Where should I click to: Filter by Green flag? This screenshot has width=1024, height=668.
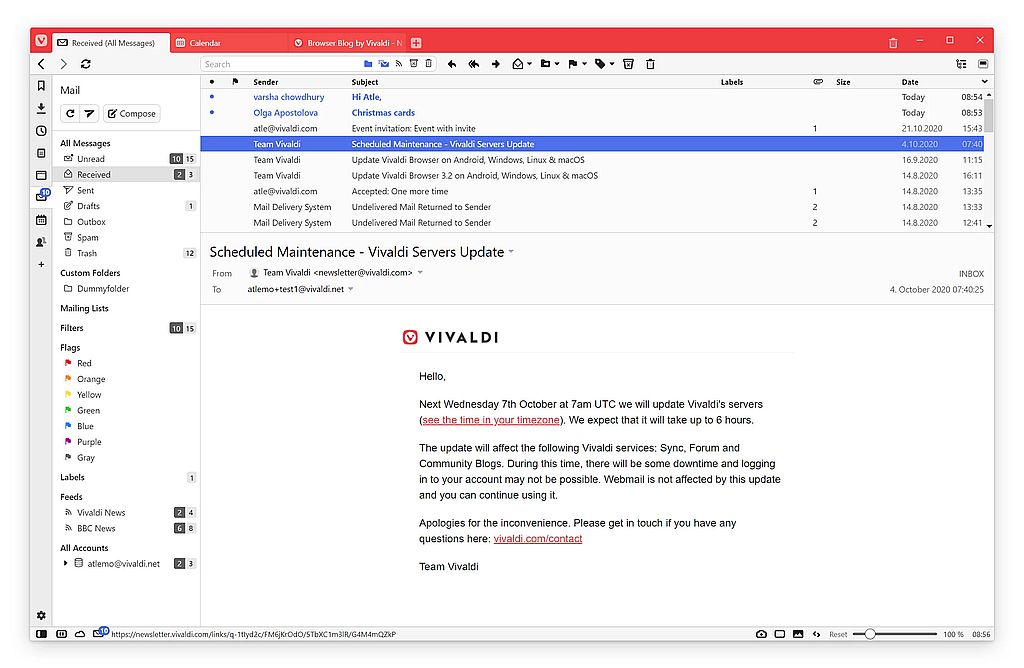128,410
